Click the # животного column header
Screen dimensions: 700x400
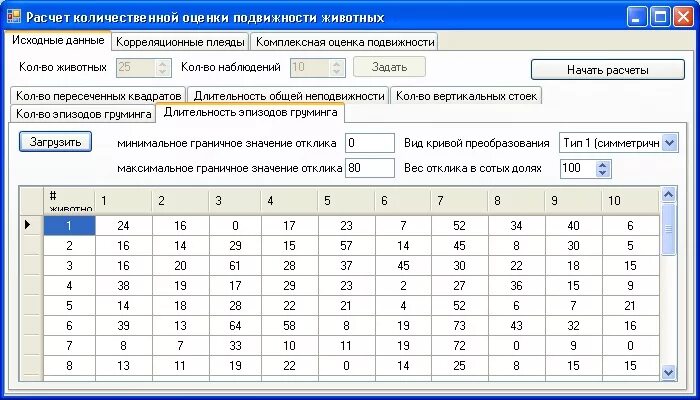pos(69,201)
